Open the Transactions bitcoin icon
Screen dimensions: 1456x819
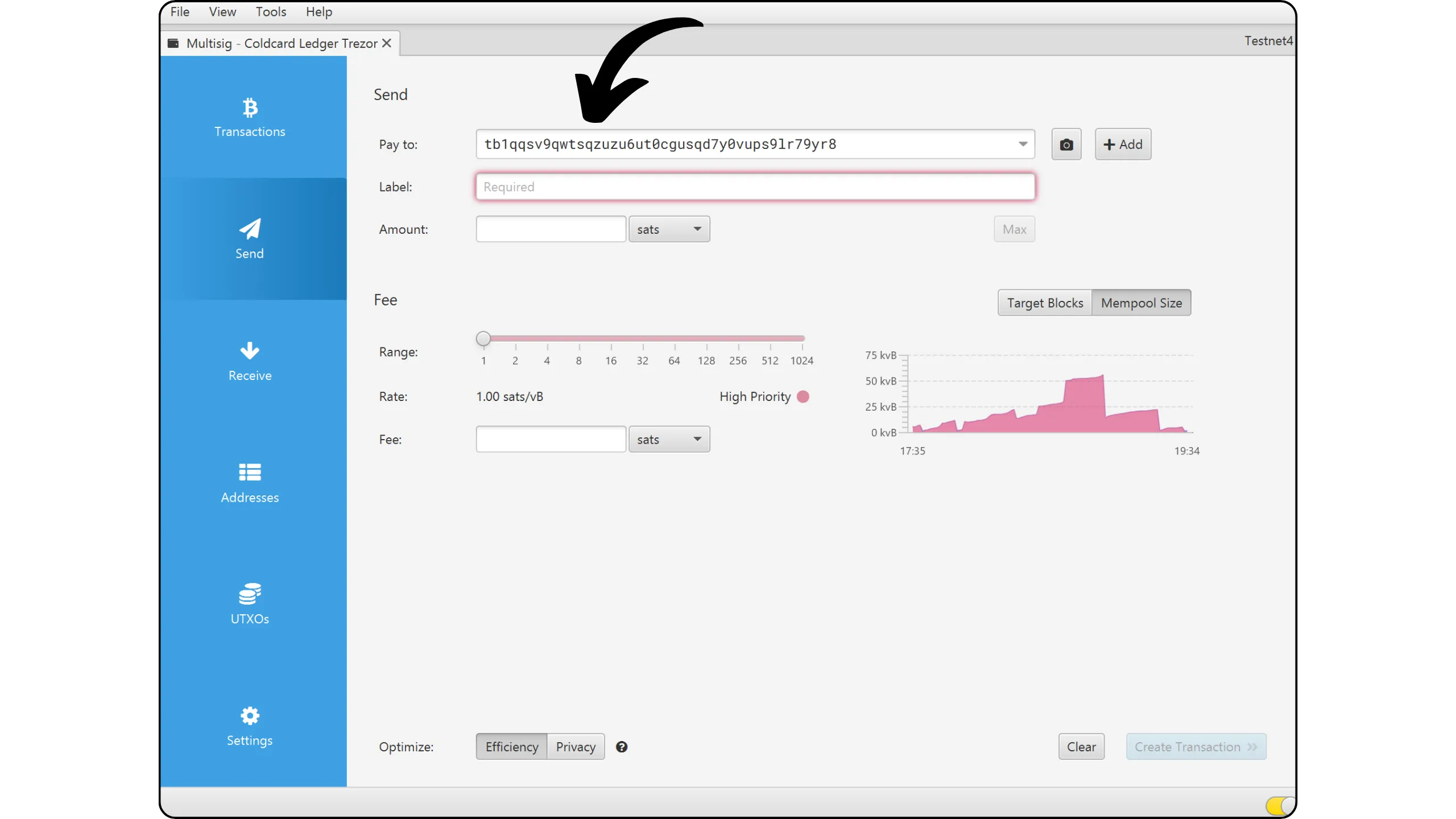pyautogui.click(x=250, y=107)
